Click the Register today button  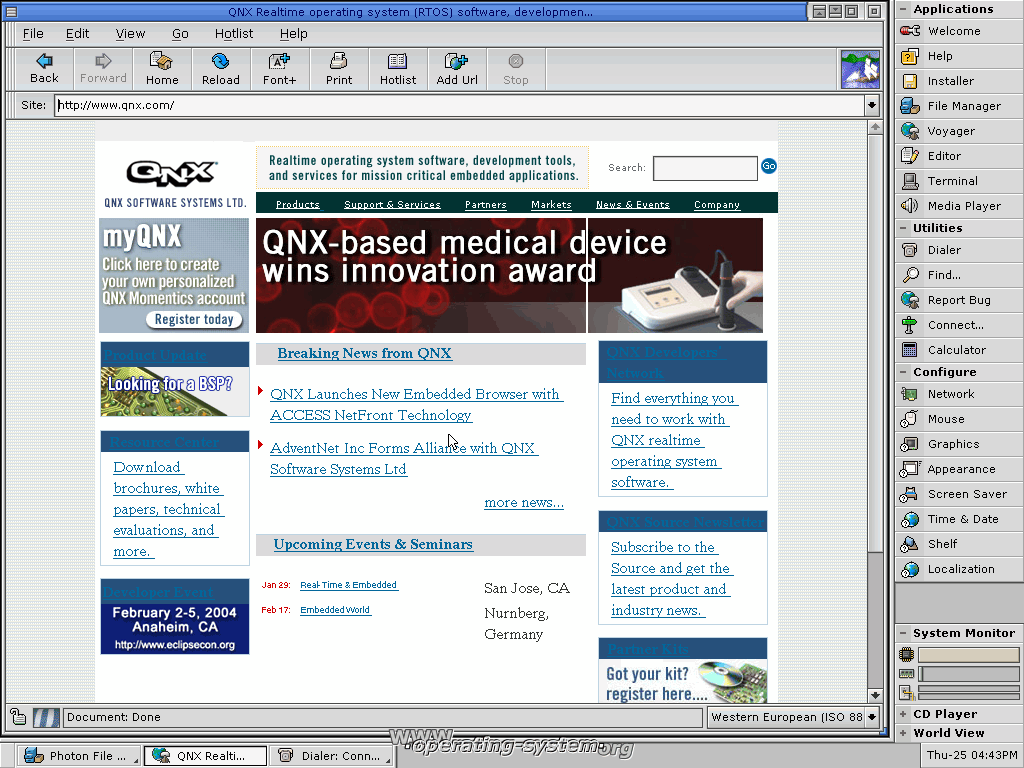[x=194, y=319]
